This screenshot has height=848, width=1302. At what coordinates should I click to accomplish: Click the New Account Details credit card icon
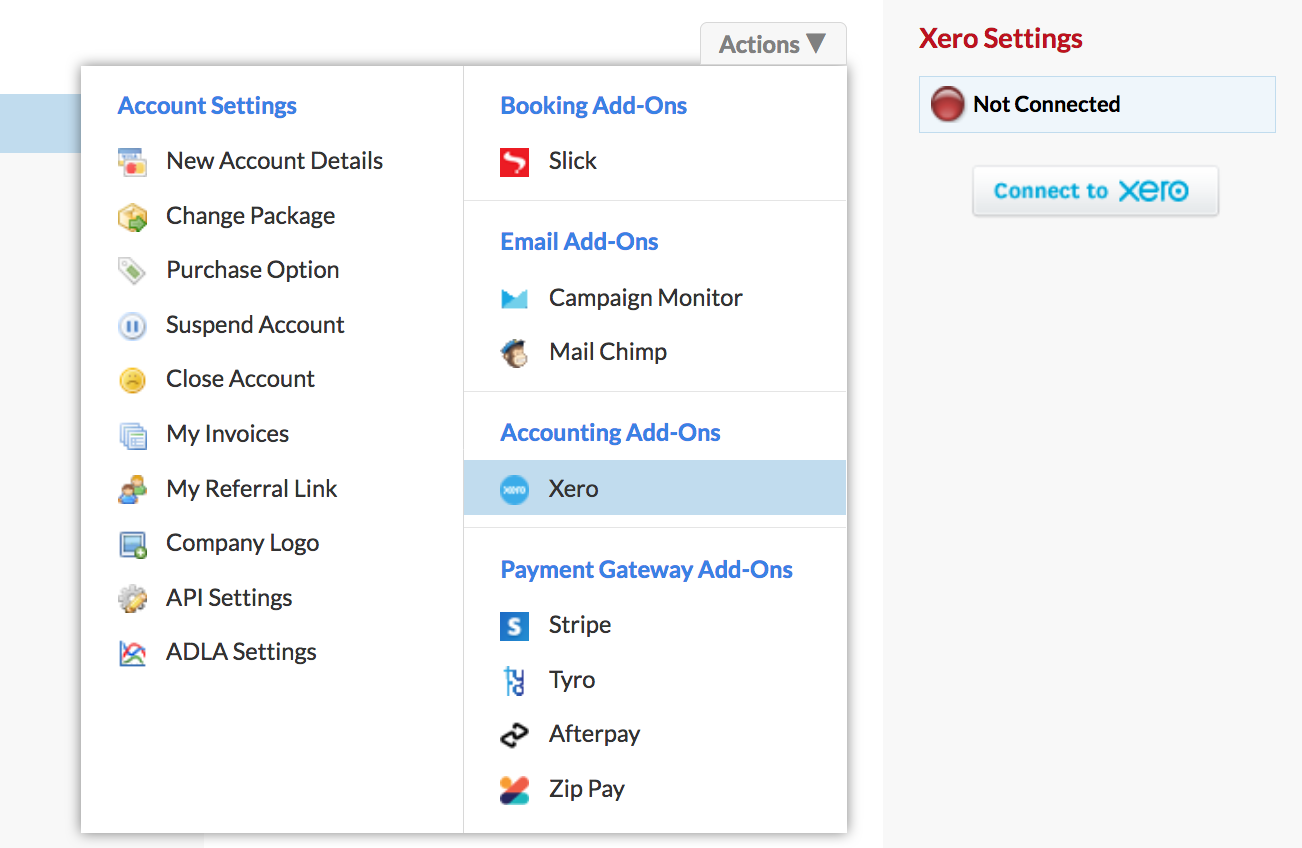click(x=132, y=161)
